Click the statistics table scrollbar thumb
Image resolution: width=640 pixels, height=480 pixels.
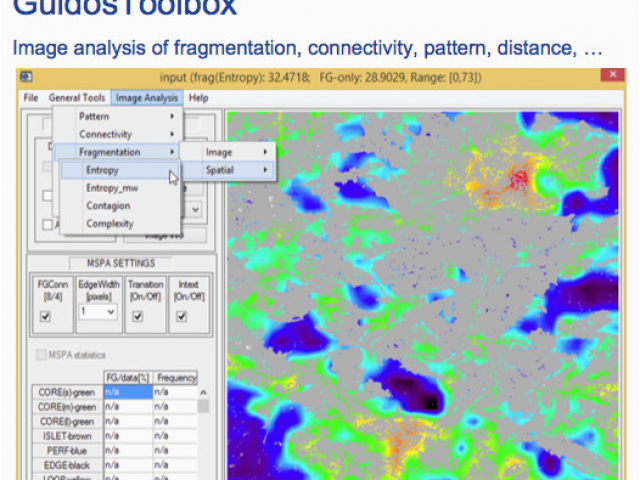[x=203, y=407]
